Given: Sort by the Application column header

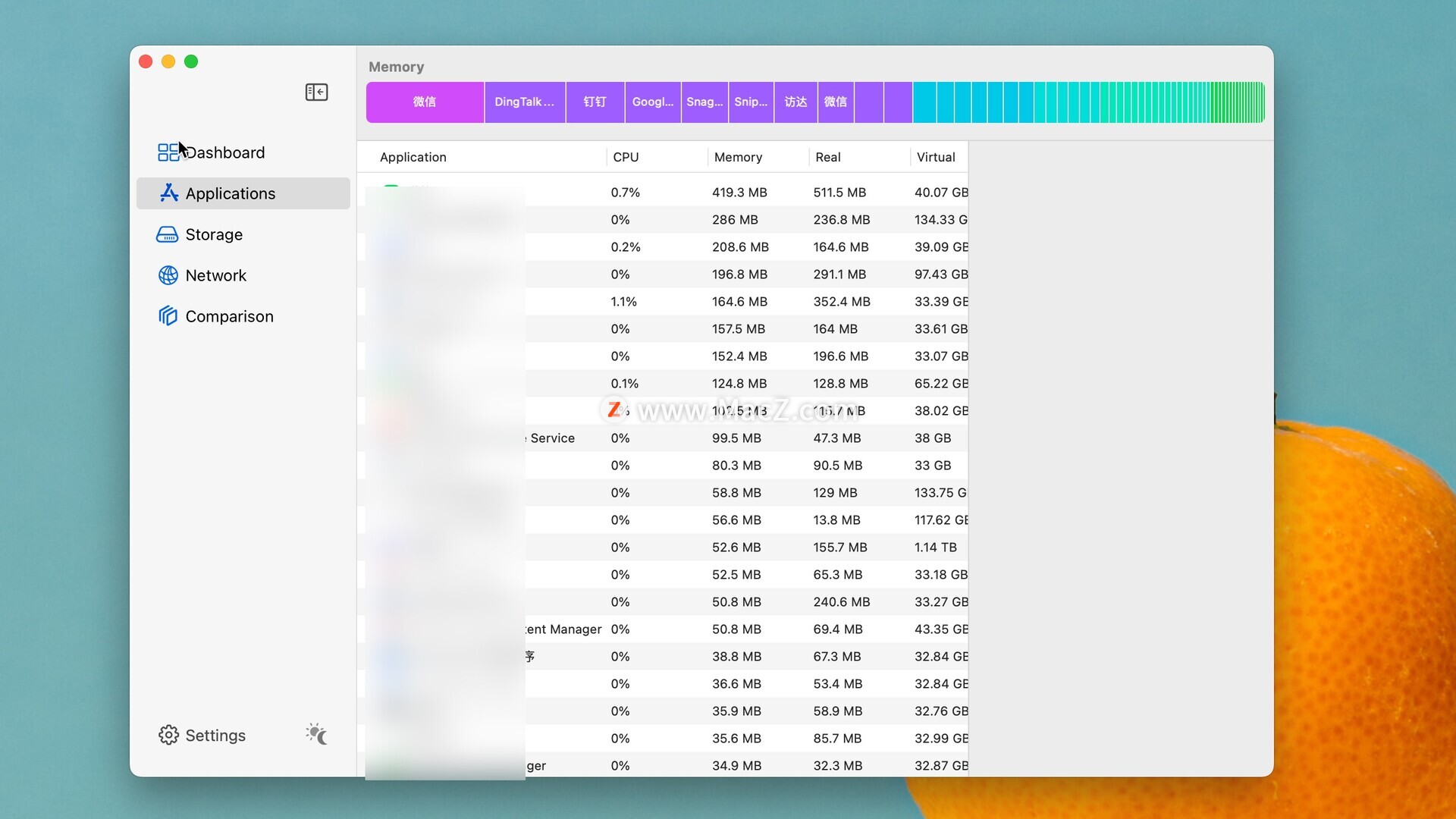Looking at the screenshot, I should coord(413,157).
